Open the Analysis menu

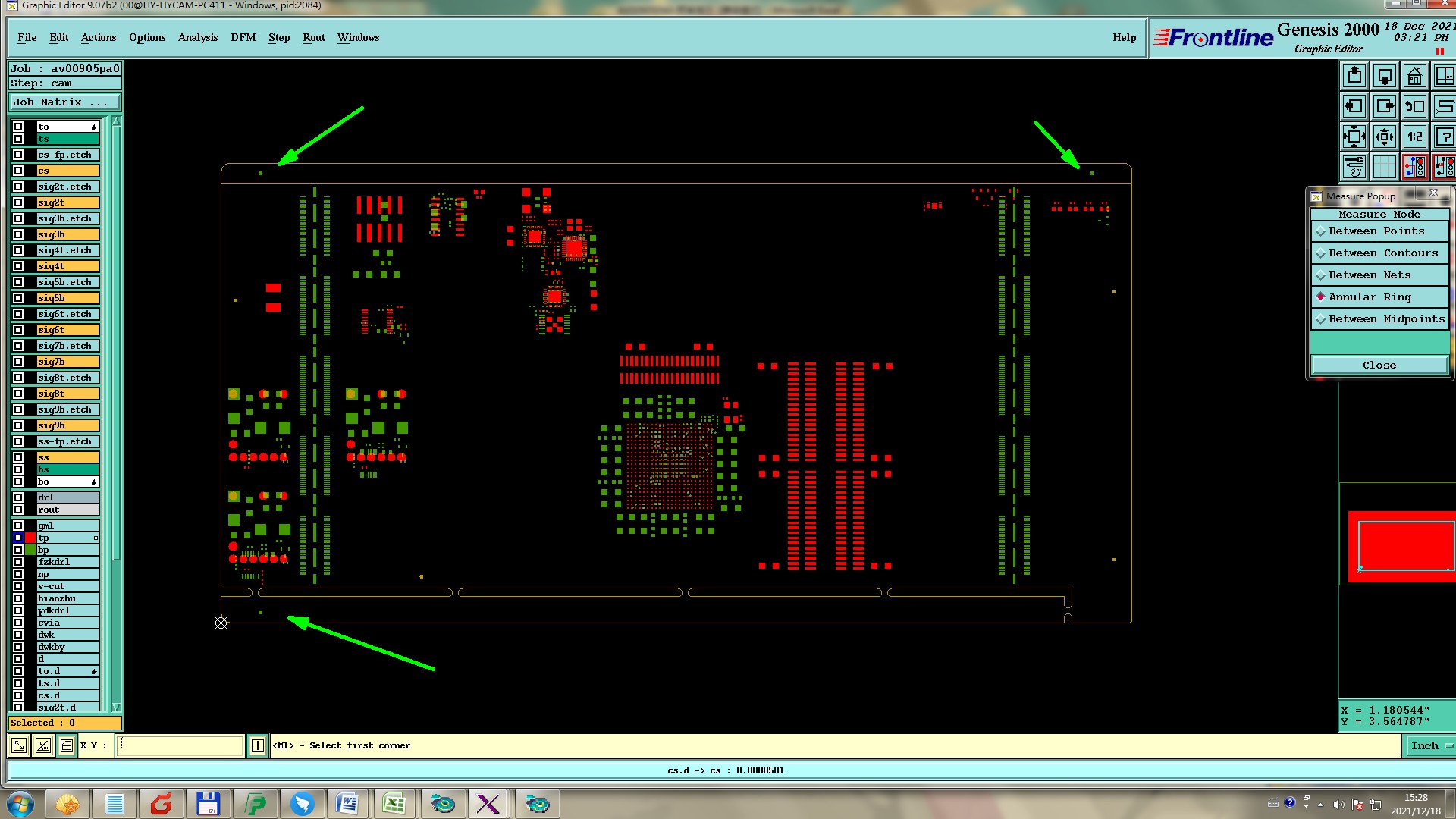pos(197,38)
